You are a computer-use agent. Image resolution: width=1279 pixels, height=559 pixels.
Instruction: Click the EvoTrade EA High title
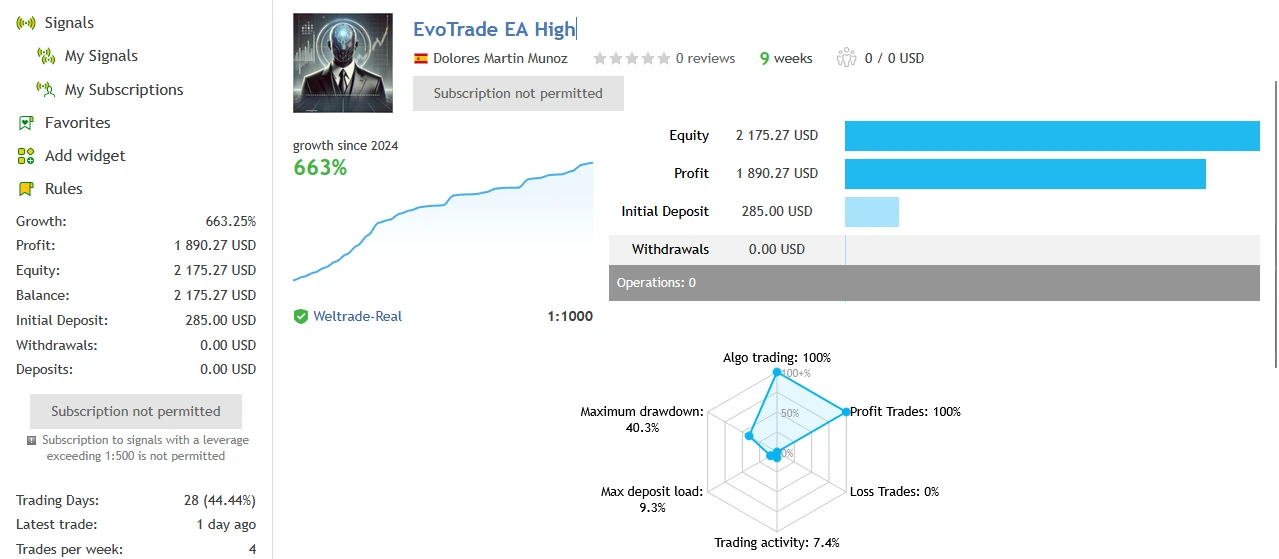click(x=494, y=29)
